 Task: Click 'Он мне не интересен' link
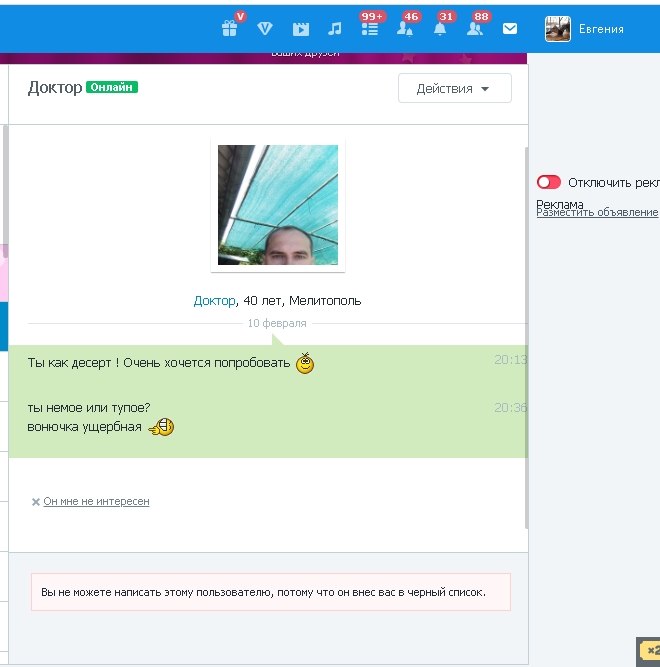pos(96,501)
